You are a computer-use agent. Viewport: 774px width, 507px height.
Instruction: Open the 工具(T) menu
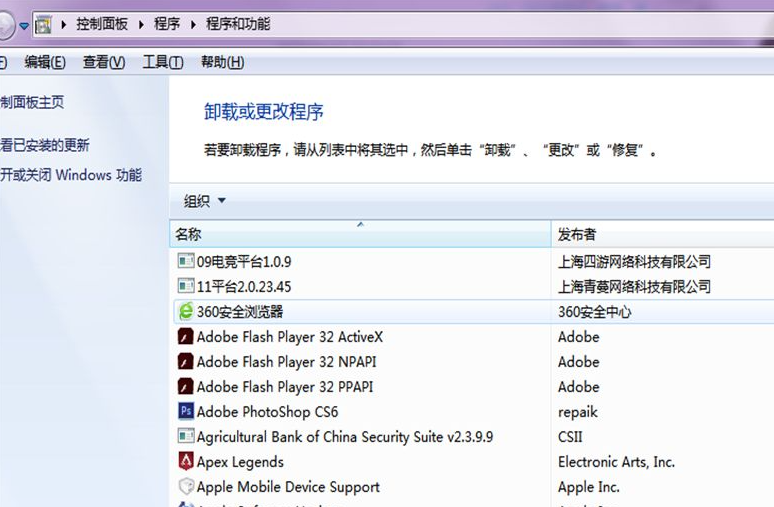163,62
